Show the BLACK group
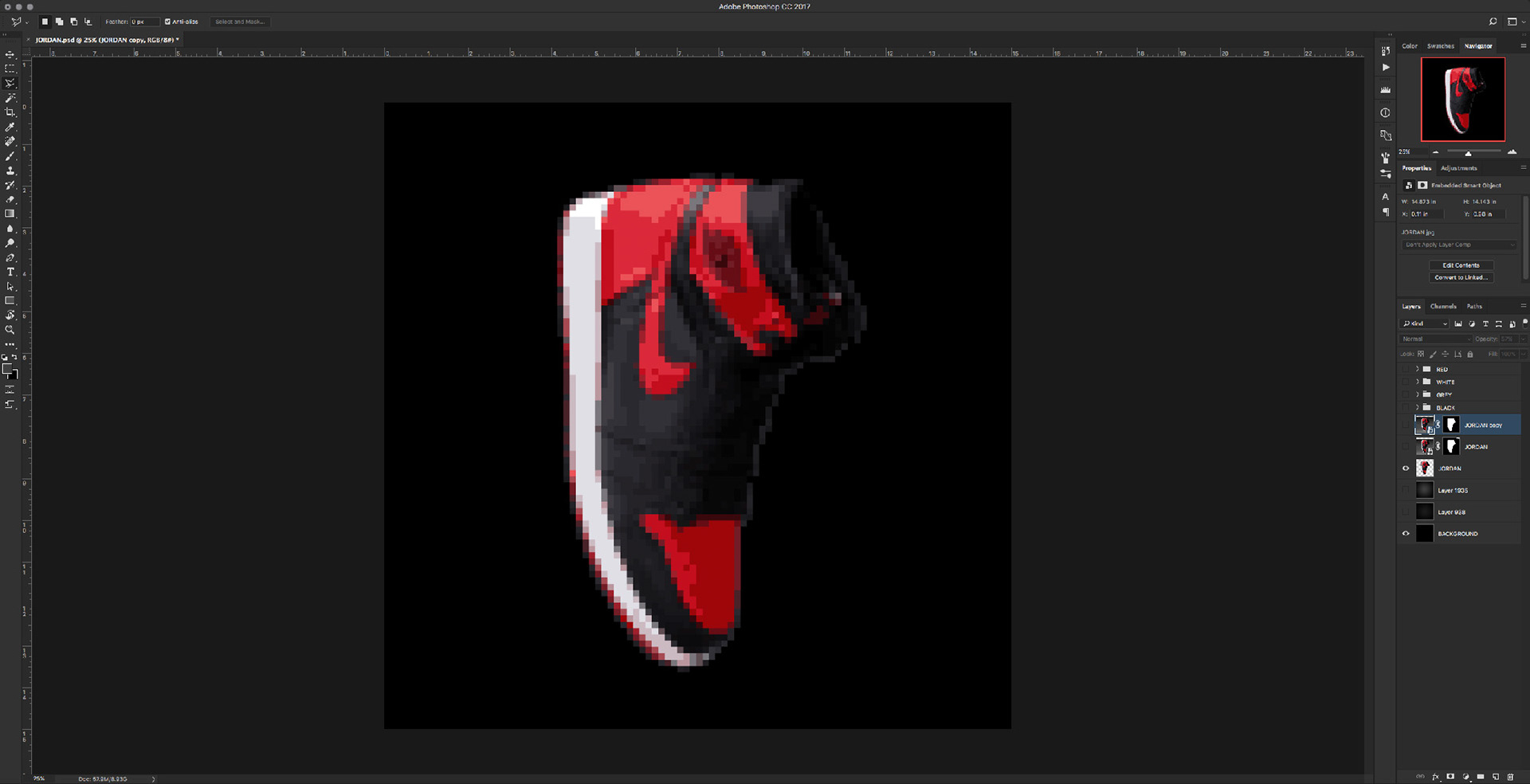The image size is (1530, 784). pyautogui.click(x=1406, y=407)
